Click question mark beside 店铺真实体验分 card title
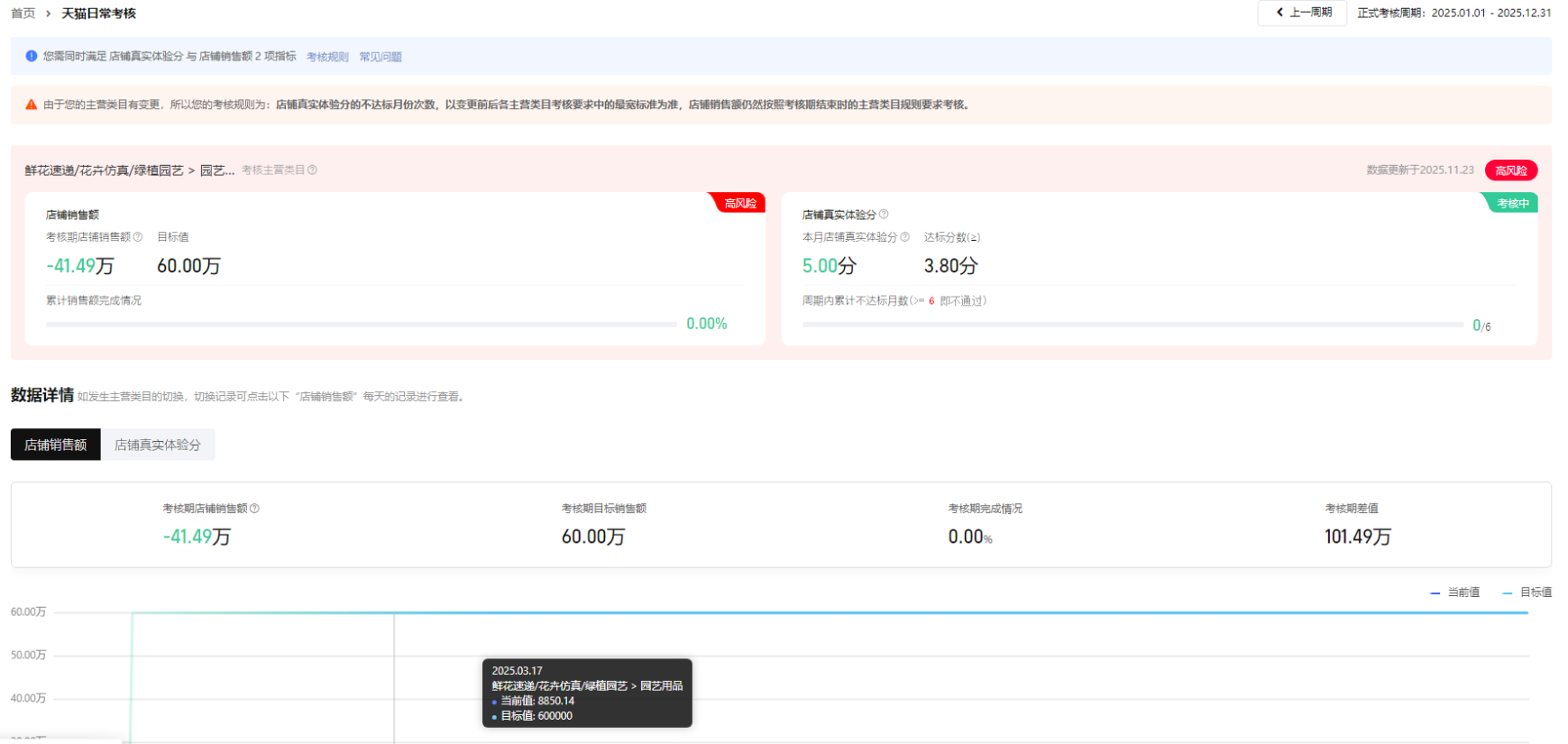 click(884, 215)
